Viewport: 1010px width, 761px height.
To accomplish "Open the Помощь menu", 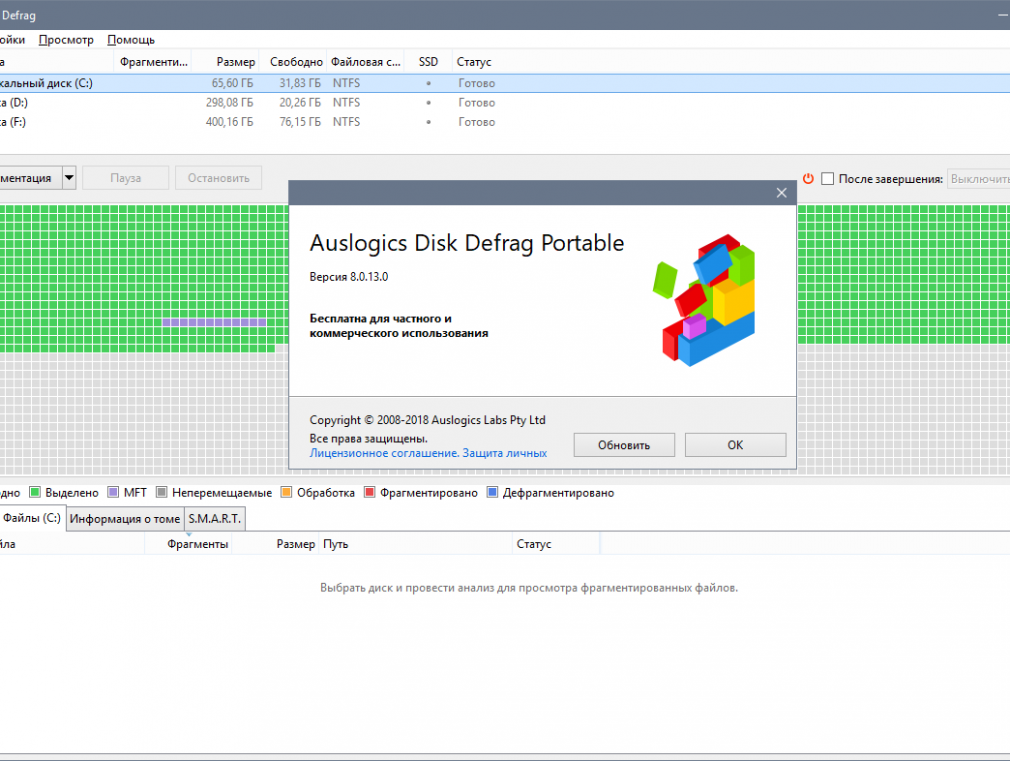I will tap(131, 40).
